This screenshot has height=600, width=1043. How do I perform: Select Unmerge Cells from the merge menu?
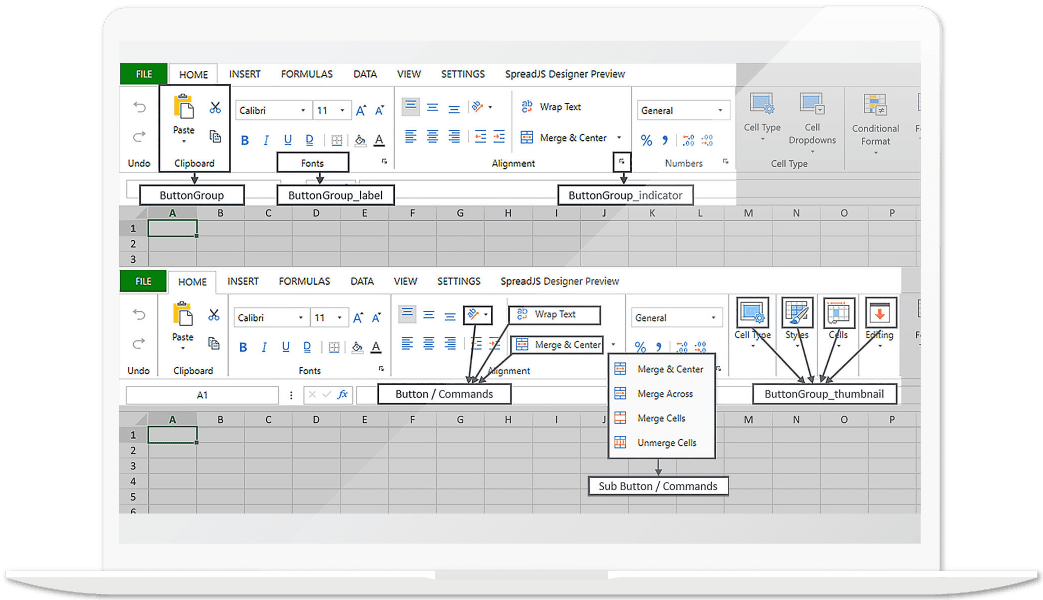tap(666, 443)
